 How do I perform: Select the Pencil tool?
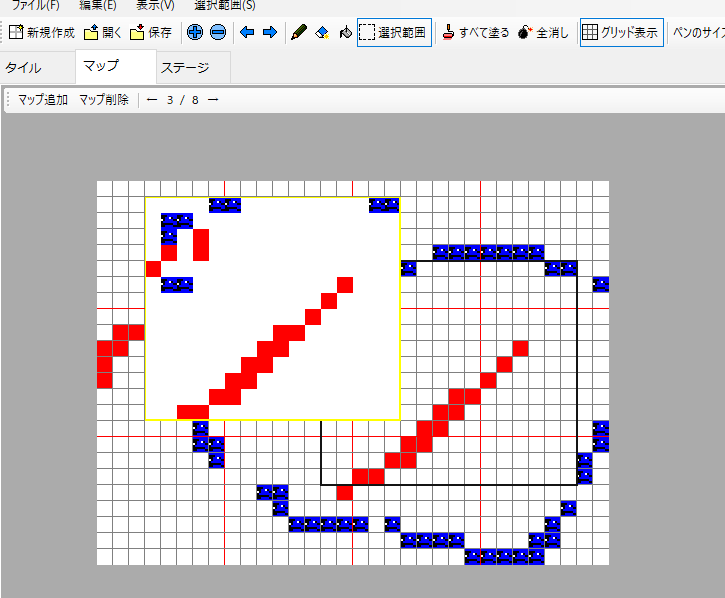tap(299, 32)
